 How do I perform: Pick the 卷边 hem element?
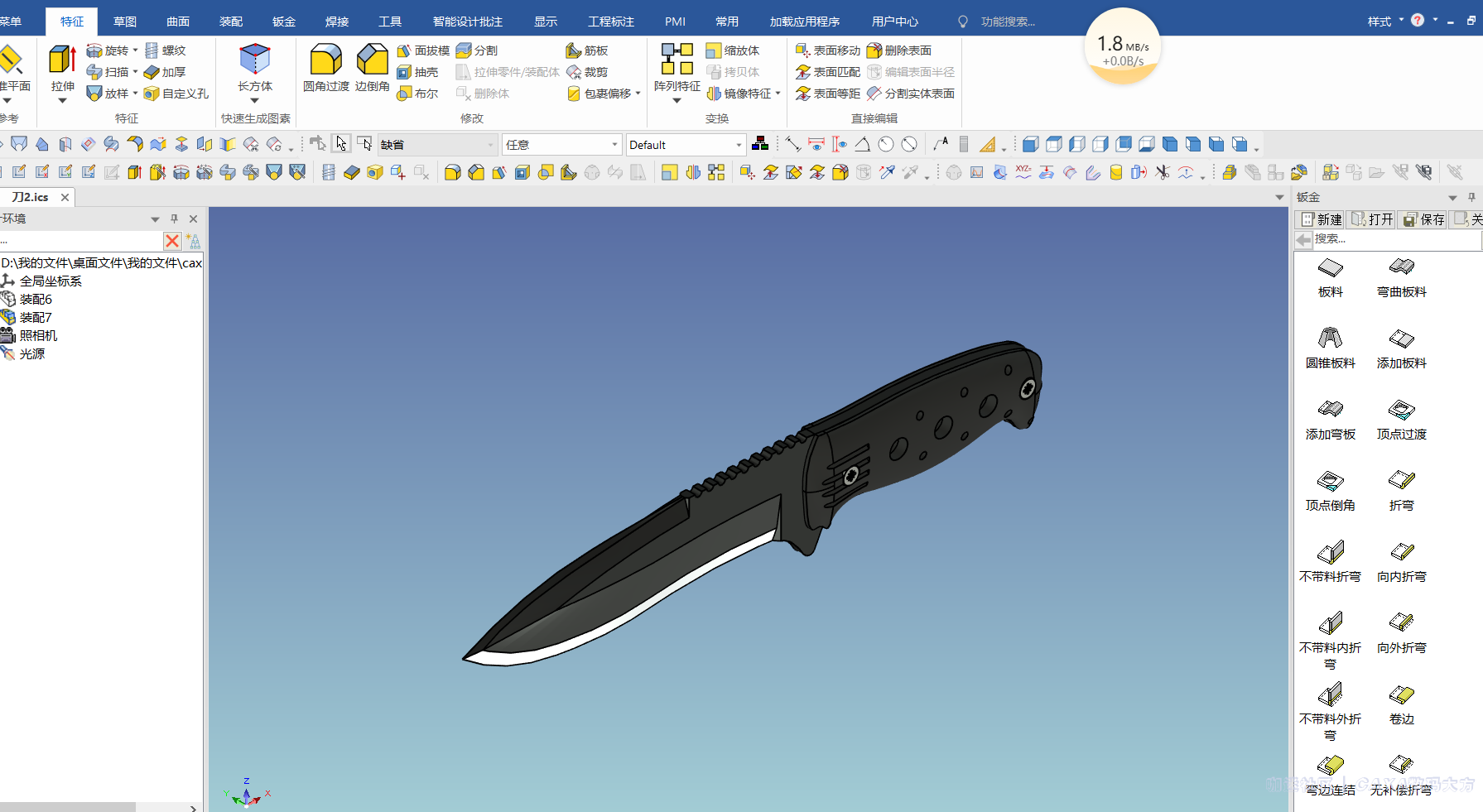[x=1402, y=704]
